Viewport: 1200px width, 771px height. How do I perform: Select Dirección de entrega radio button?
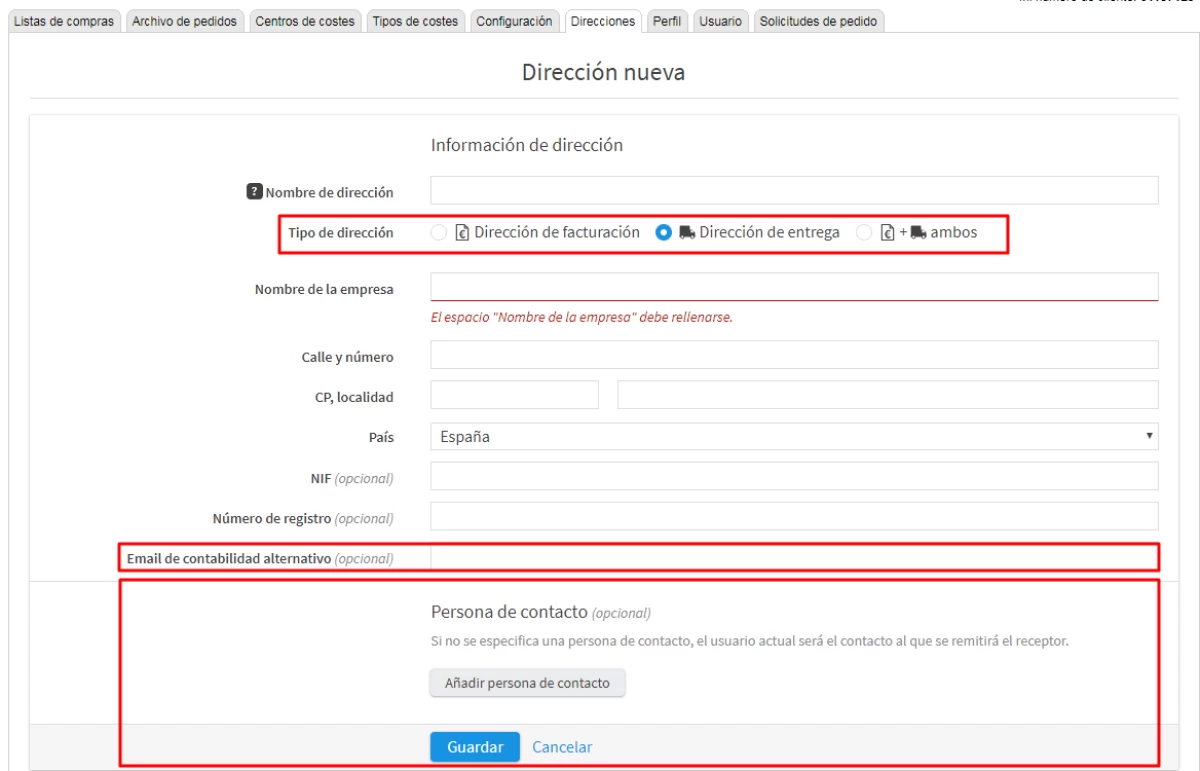click(662, 232)
